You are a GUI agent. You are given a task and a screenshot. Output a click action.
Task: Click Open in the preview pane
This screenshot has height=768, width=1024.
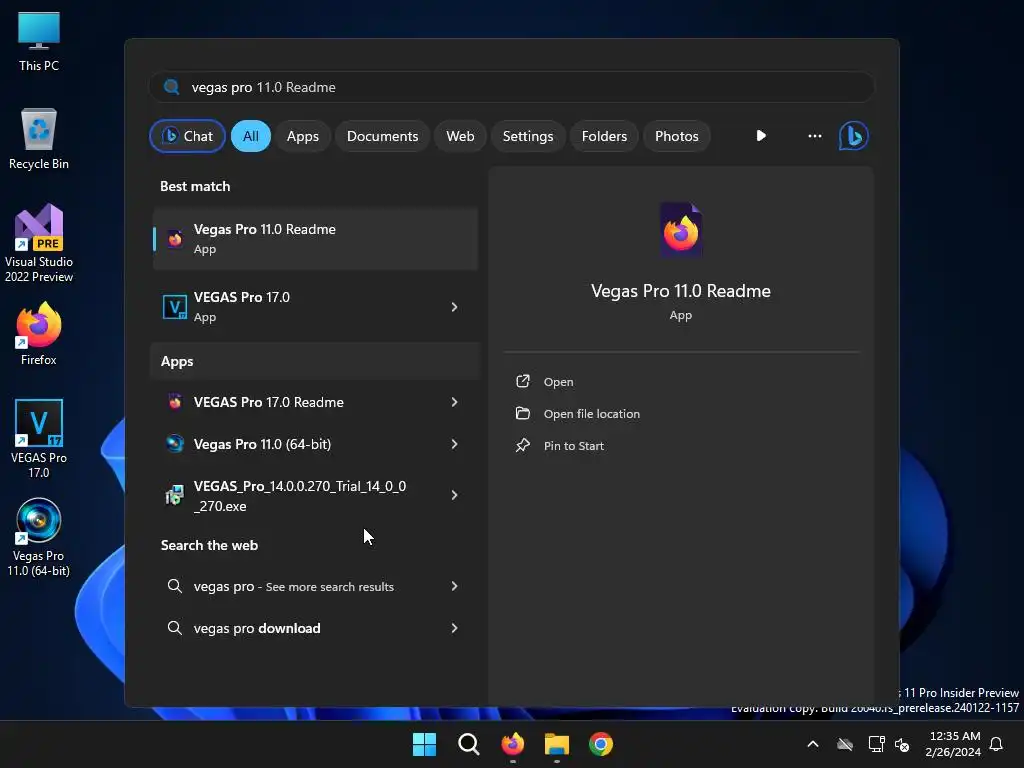(x=558, y=381)
